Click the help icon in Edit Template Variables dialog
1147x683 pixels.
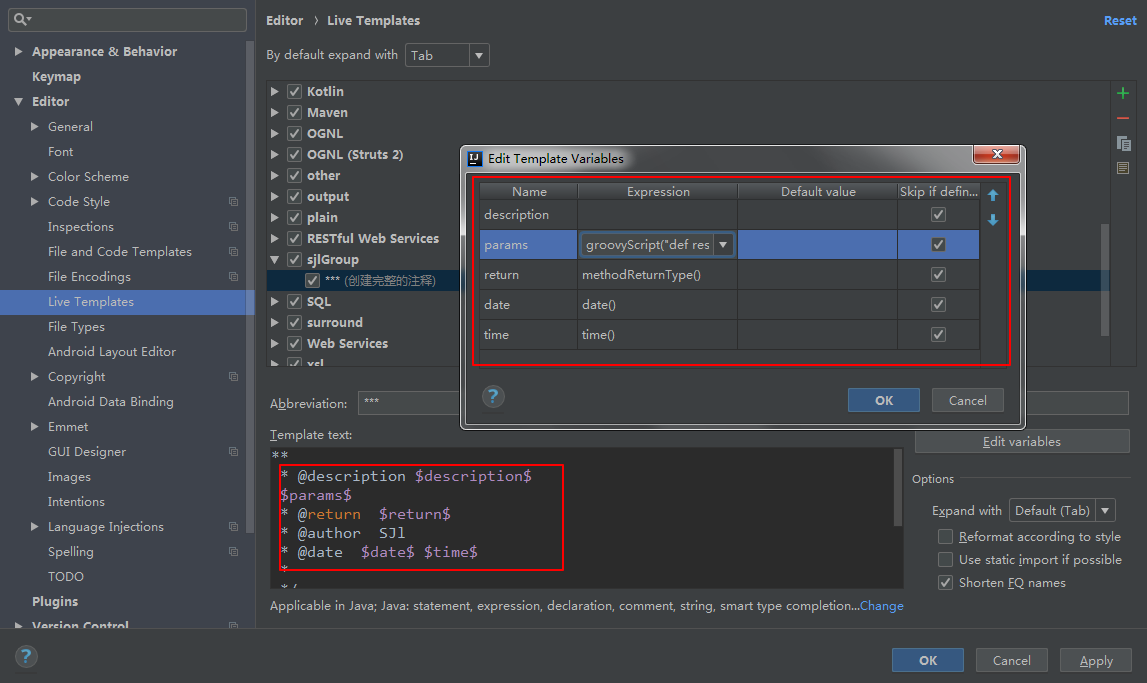point(492,397)
